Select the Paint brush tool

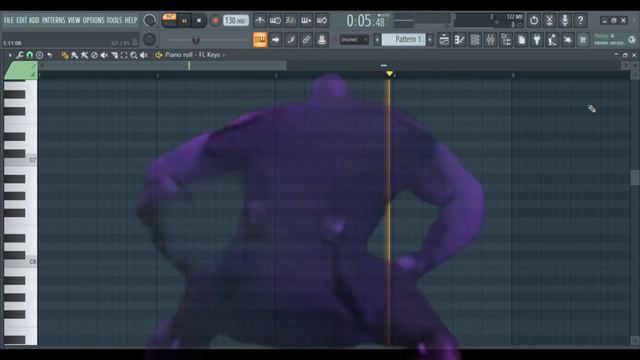[74, 55]
